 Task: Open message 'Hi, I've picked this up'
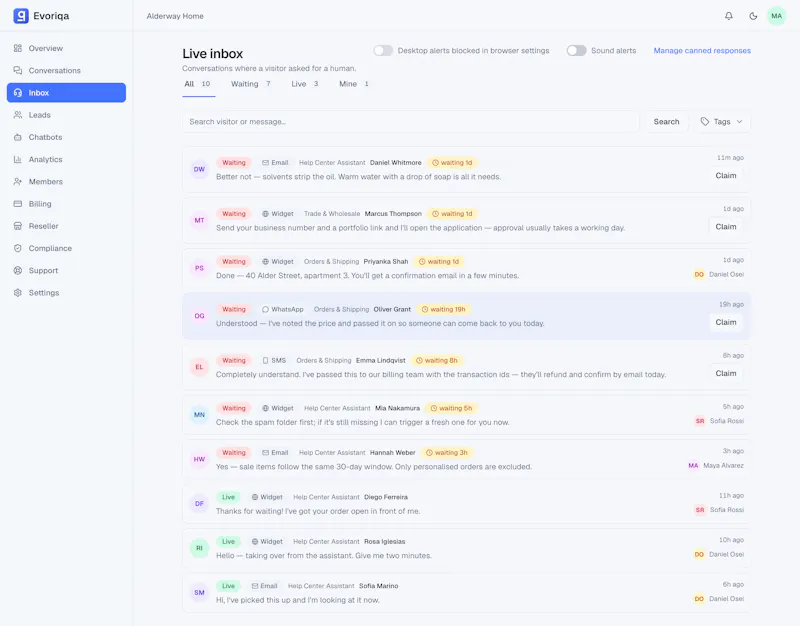tap(297, 600)
